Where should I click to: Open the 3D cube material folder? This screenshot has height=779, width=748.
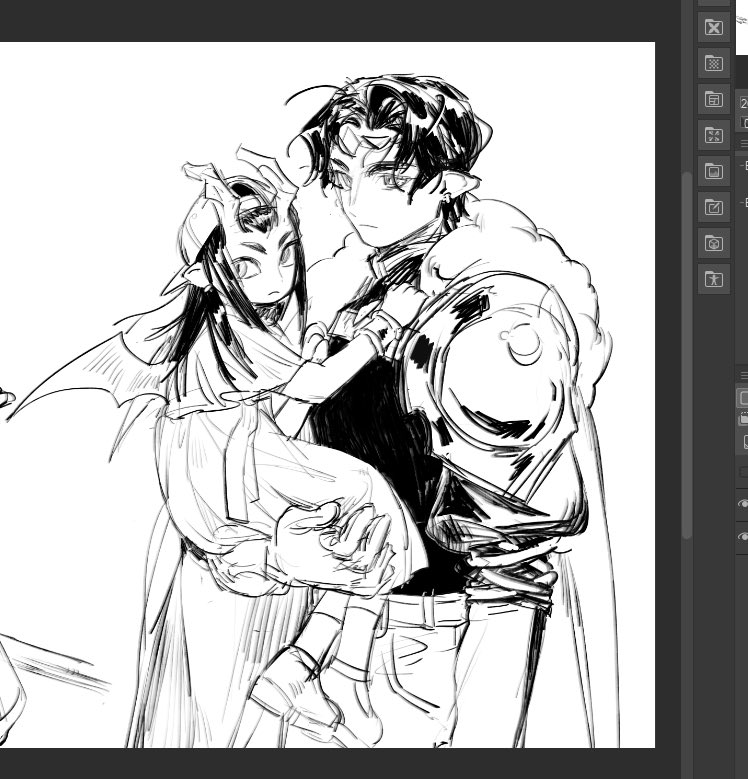click(x=714, y=243)
